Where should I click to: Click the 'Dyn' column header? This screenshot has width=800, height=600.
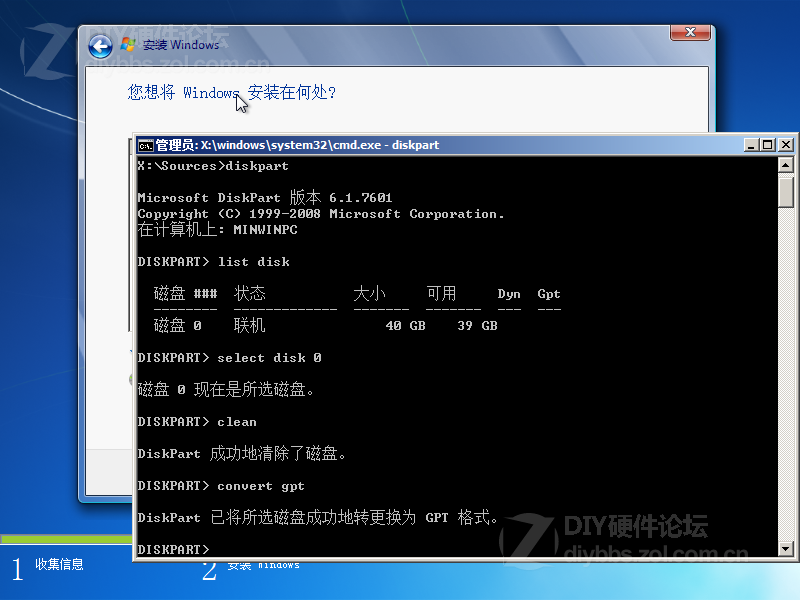point(509,294)
